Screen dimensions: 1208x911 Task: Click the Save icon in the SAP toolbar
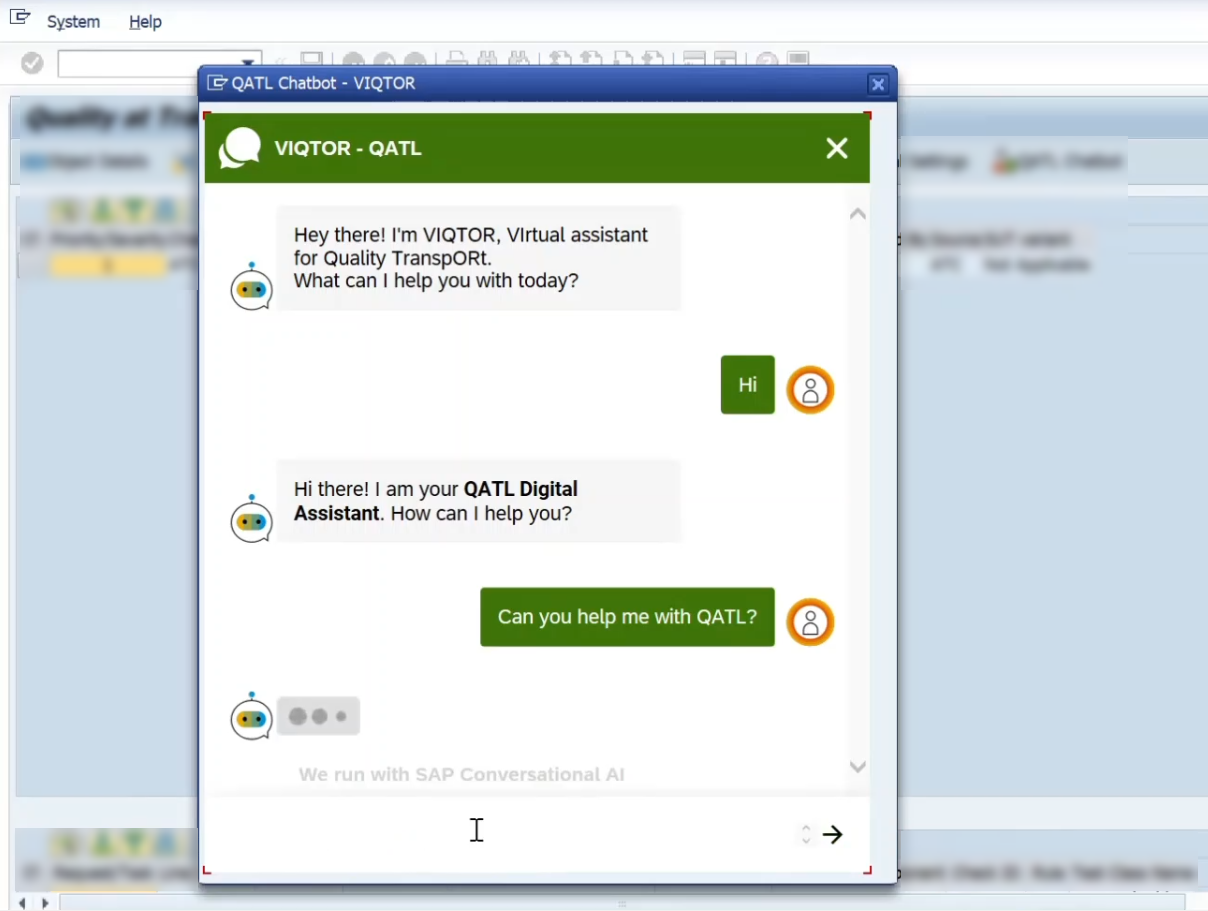(311, 61)
